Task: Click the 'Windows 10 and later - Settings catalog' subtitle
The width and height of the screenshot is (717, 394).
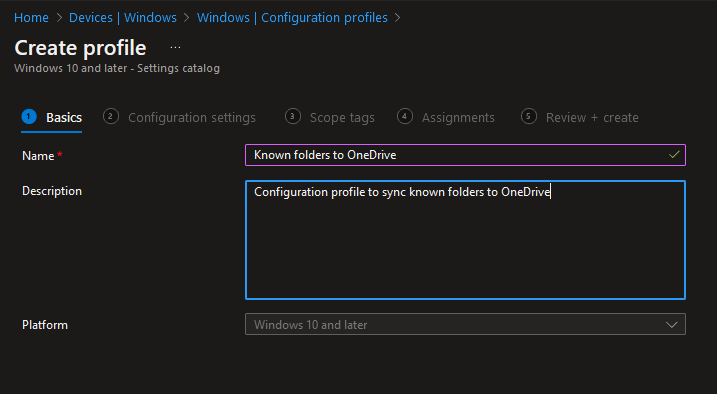Action: point(117,69)
